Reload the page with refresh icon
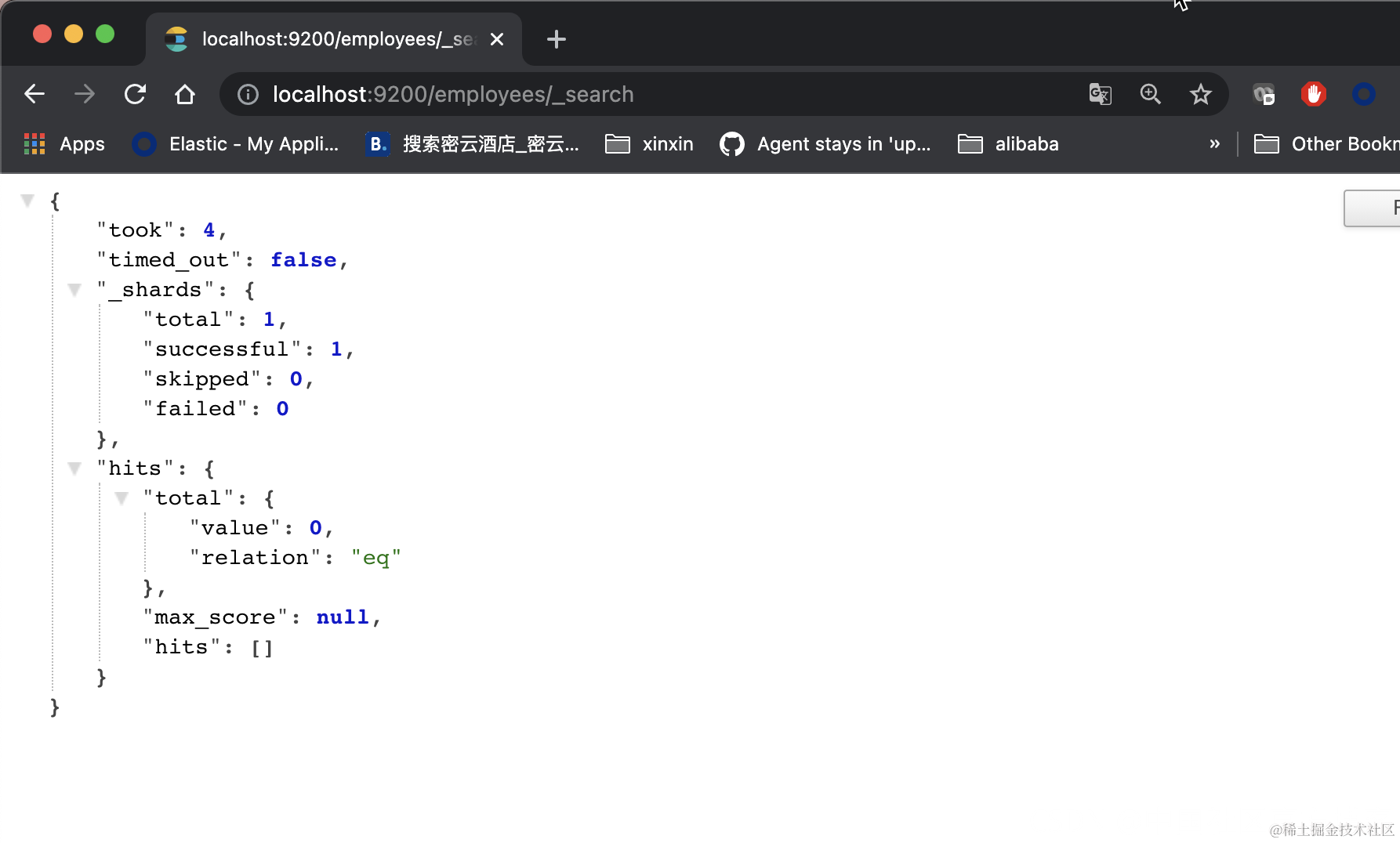 (x=135, y=94)
